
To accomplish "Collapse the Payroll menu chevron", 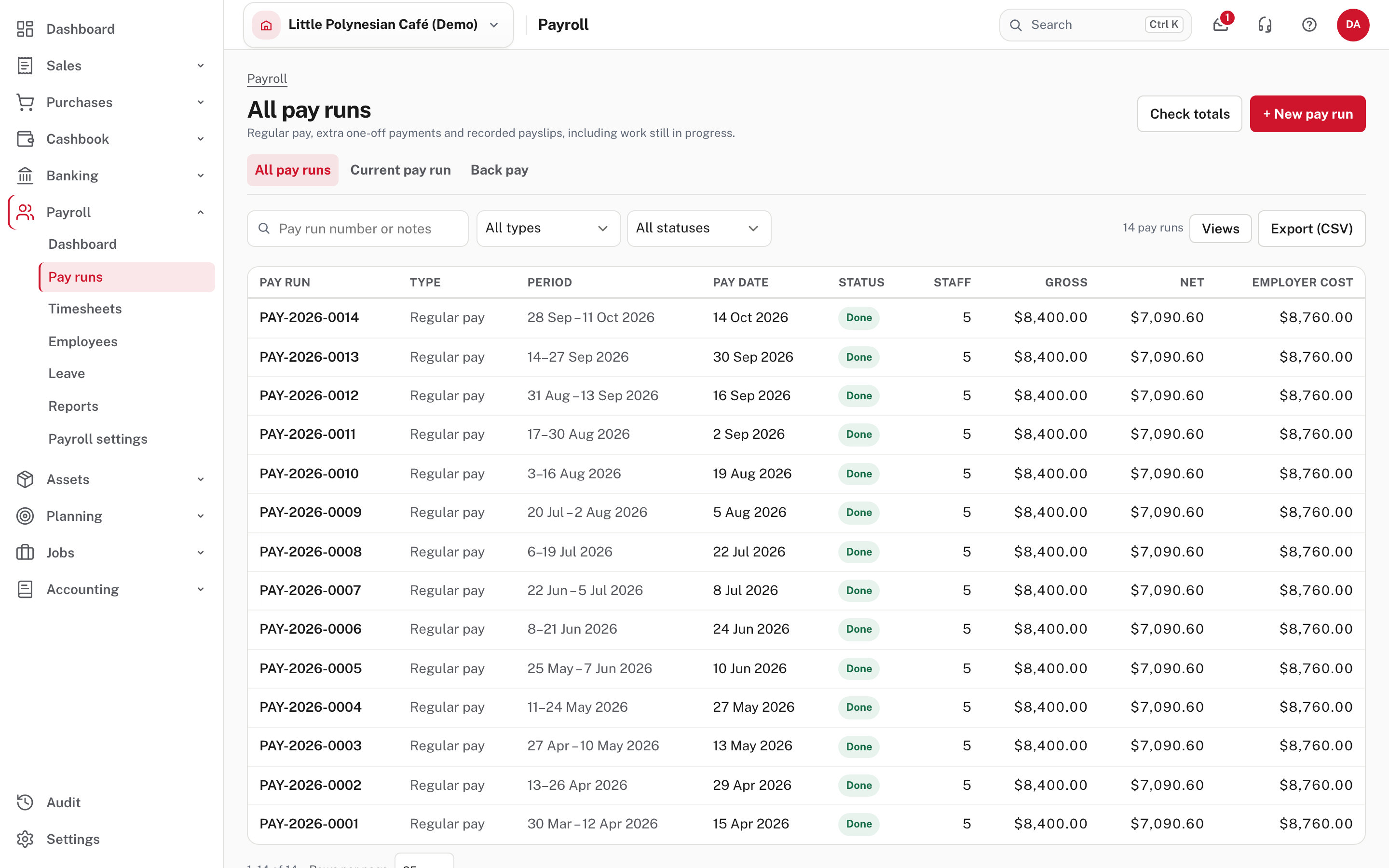I will [201, 212].
